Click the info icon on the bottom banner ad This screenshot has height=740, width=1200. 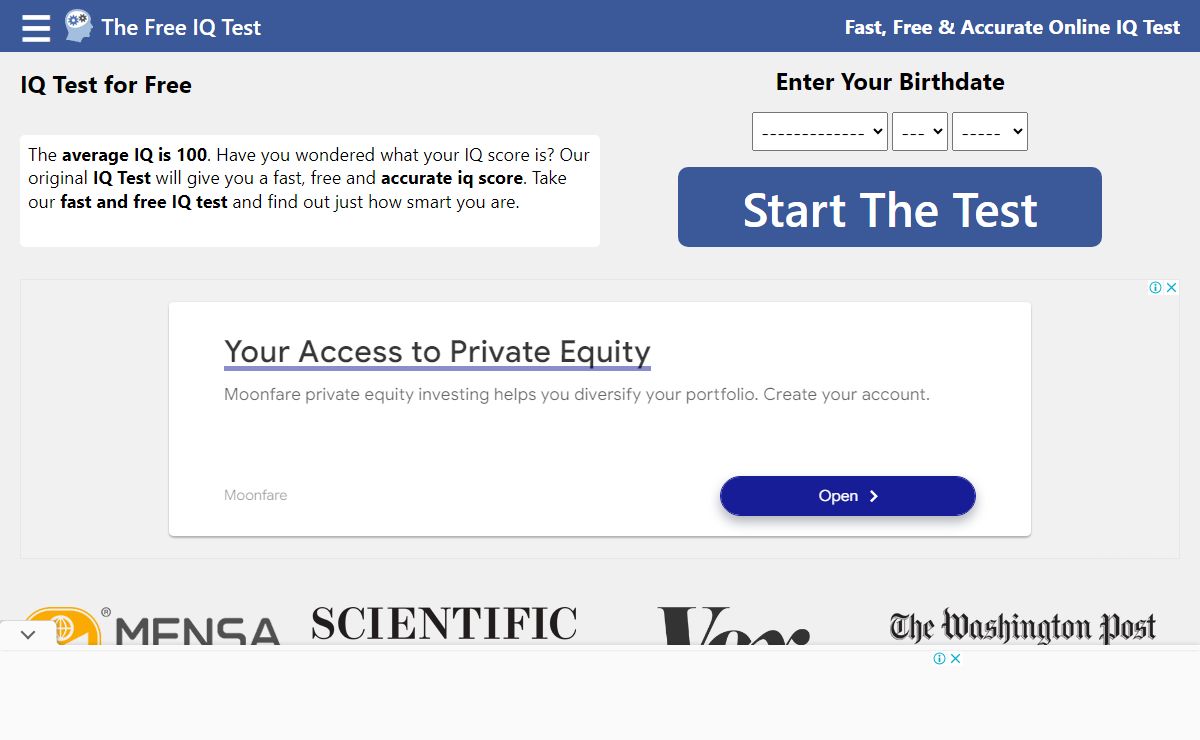pyautogui.click(x=939, y=659)
